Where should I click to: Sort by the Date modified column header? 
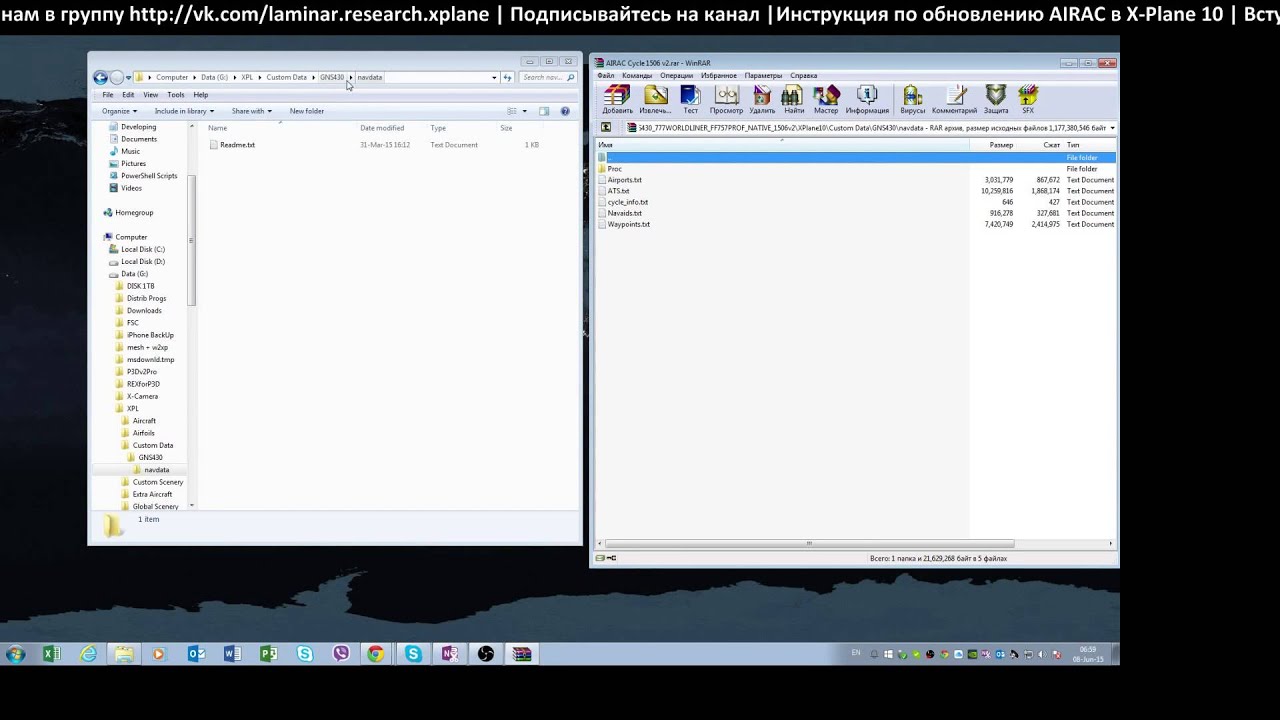tap(382, 128)
